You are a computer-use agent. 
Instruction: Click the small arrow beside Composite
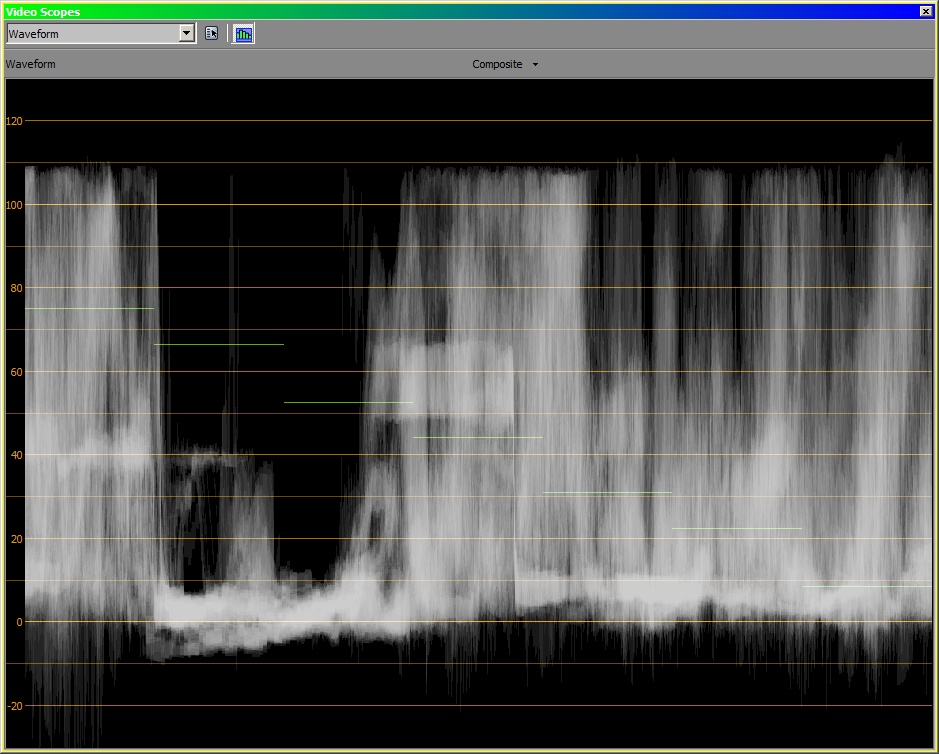click(x=535, y=65)
